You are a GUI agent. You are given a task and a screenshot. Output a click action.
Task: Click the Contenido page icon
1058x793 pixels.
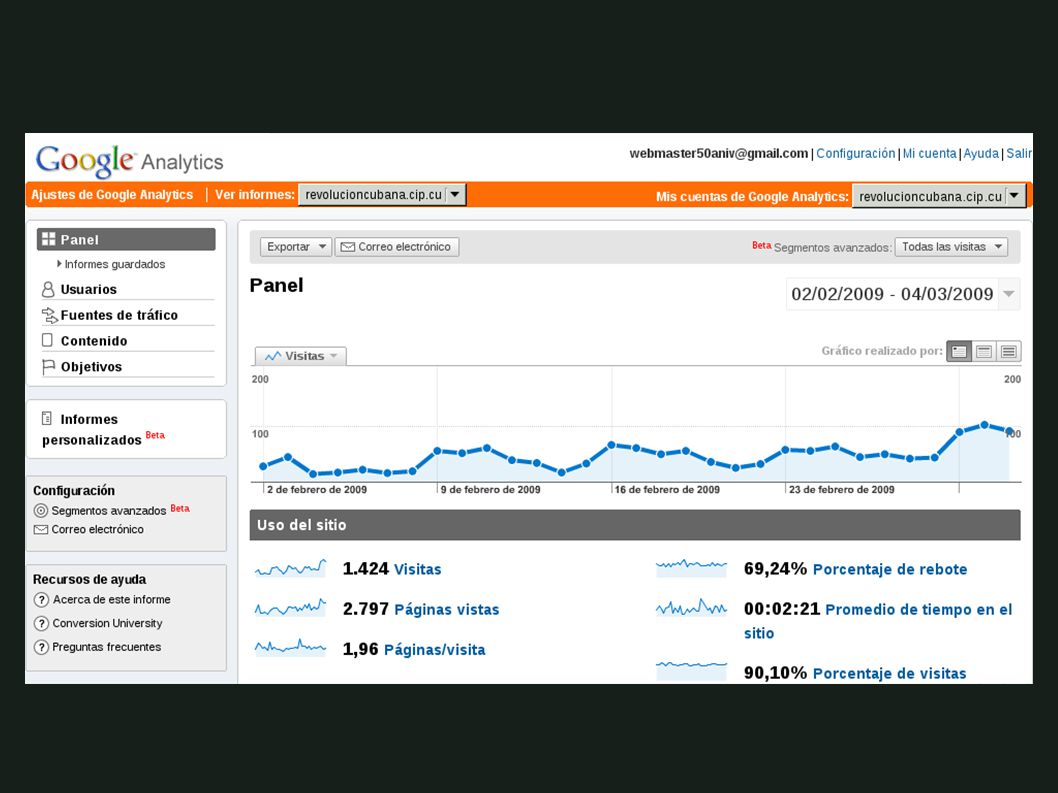click(47, 340)
